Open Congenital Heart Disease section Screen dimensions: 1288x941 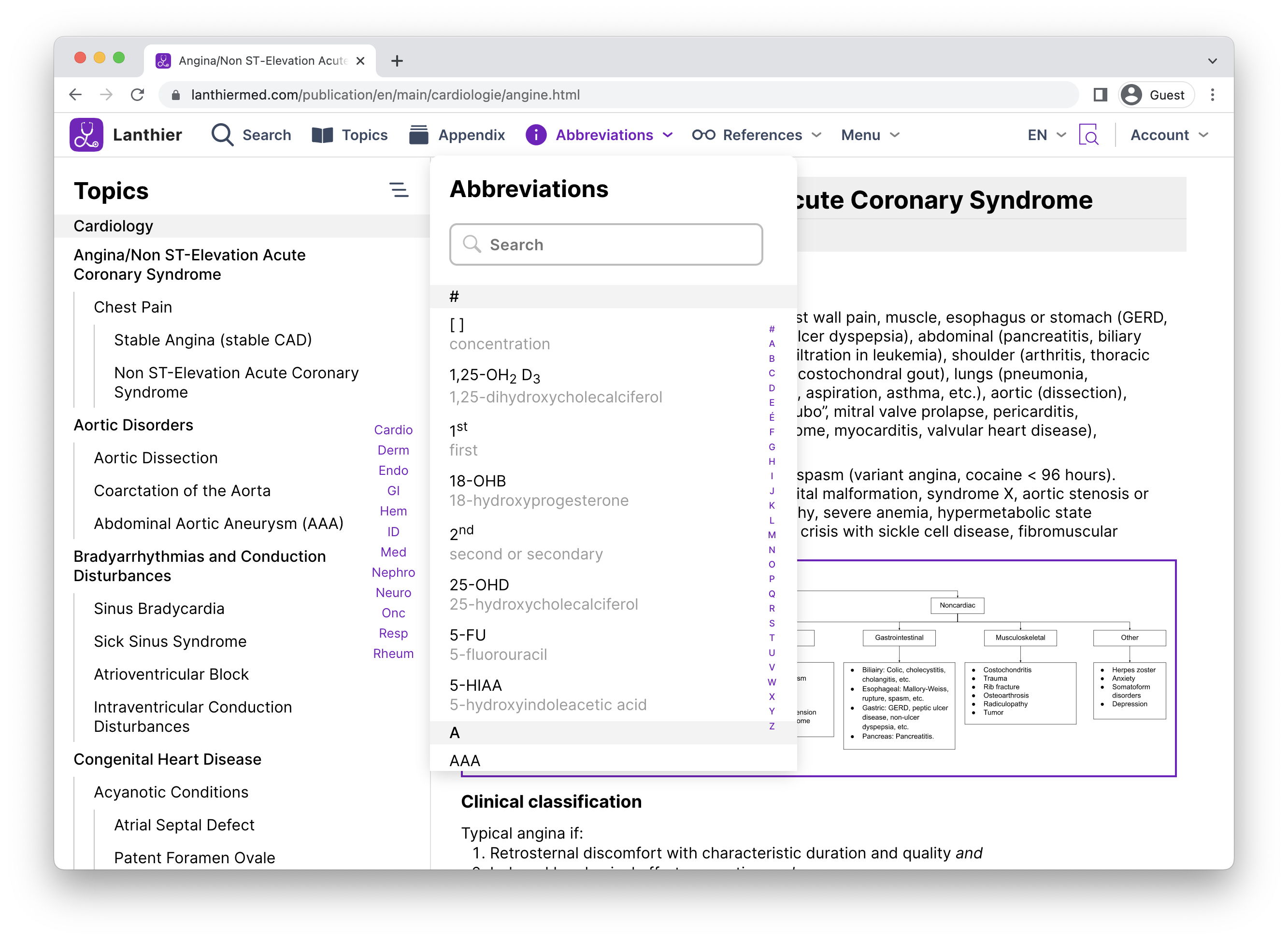168,759
